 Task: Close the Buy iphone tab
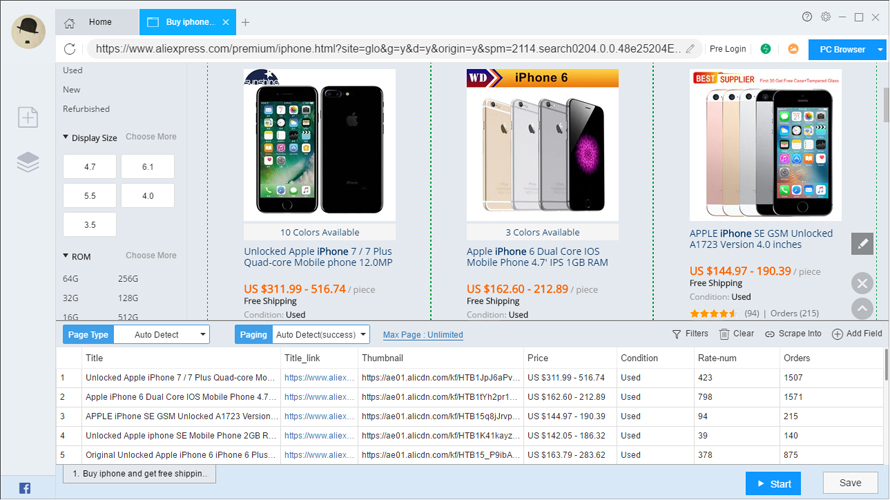click(x=226, y=22)
